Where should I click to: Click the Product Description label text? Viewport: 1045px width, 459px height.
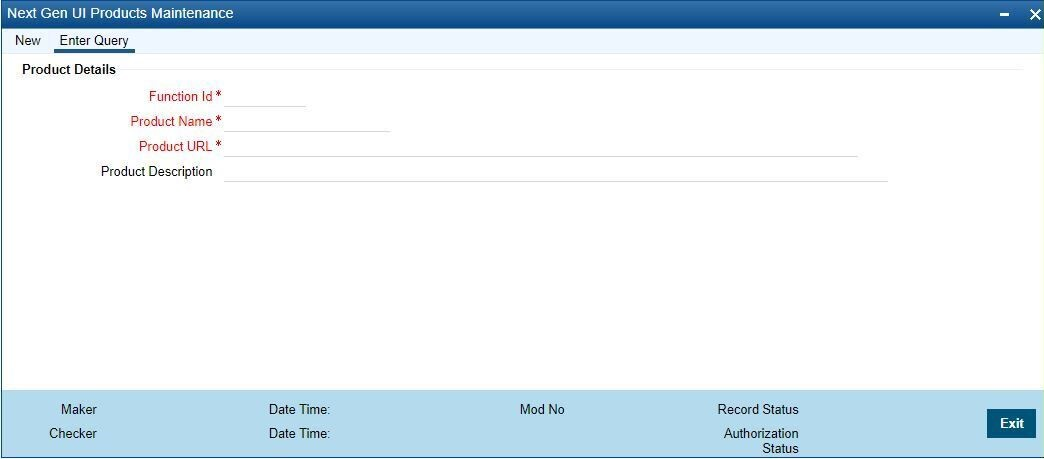pyautogui.click(x=157, y=172)
